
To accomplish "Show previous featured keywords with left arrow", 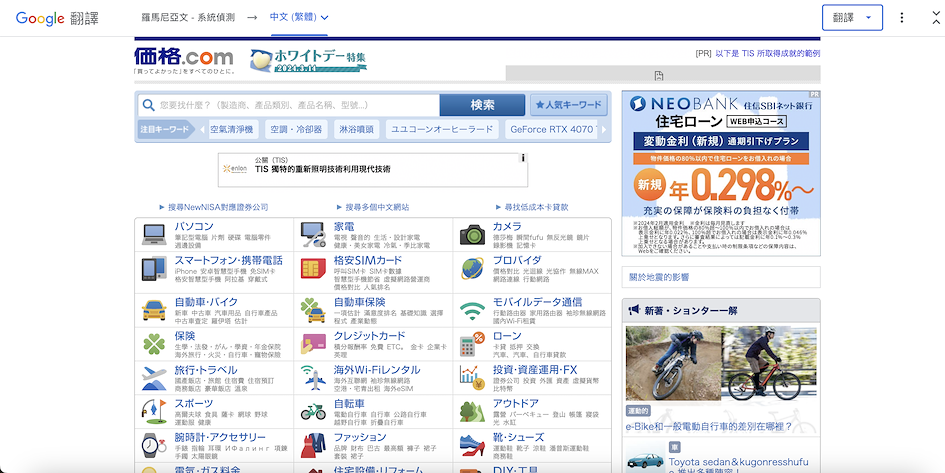I will (x=202, y=129).
